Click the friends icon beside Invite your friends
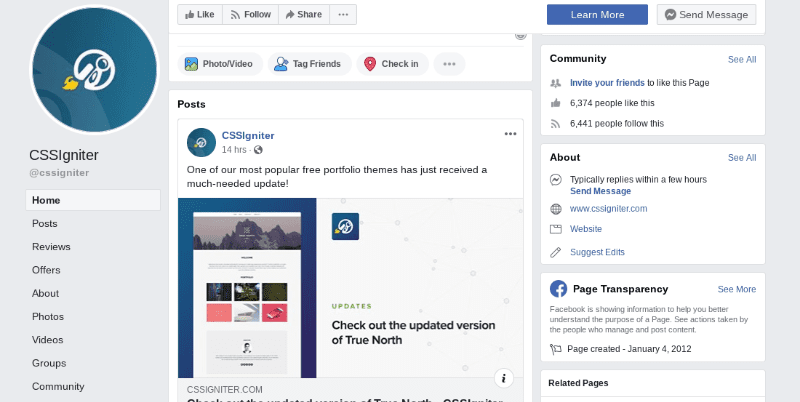 [556, 83]
